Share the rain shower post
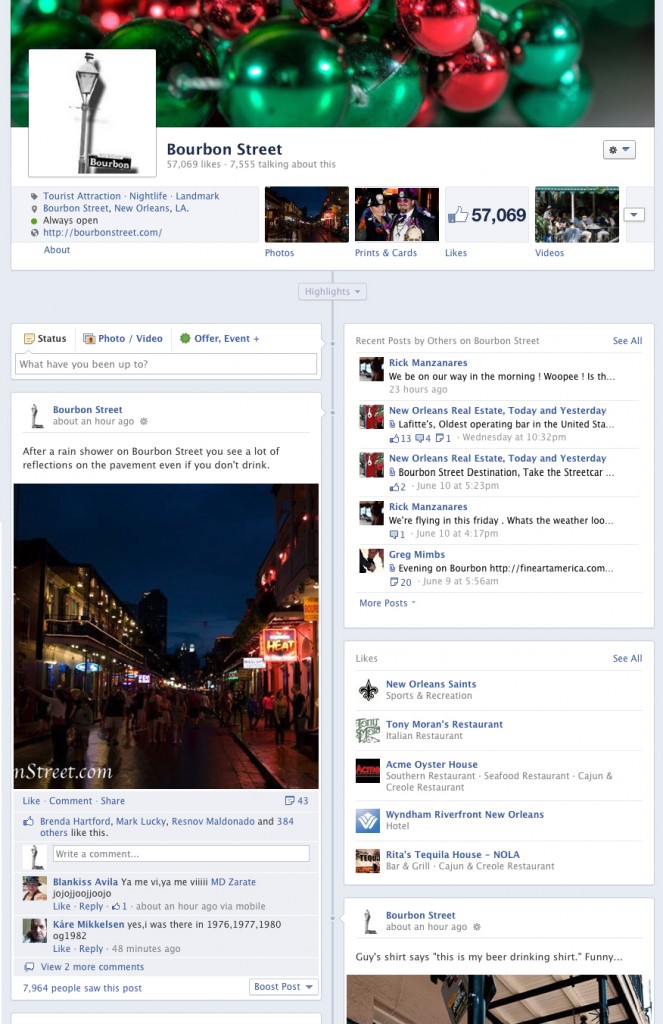This screenshot has width=663, height=1024. [112, 801]
